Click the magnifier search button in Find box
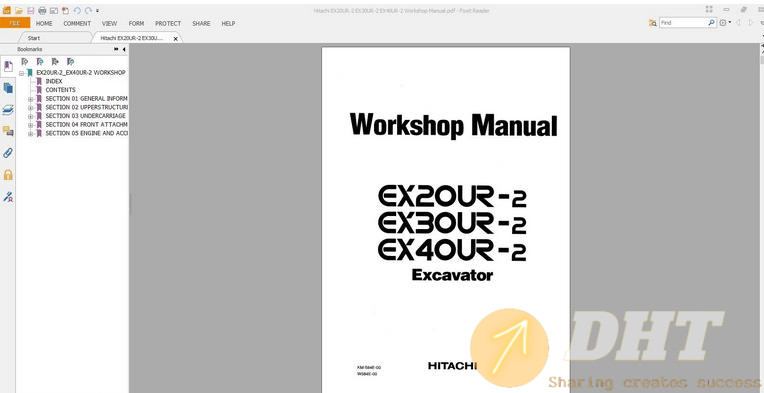764x393 pixels. click(712, 23)
